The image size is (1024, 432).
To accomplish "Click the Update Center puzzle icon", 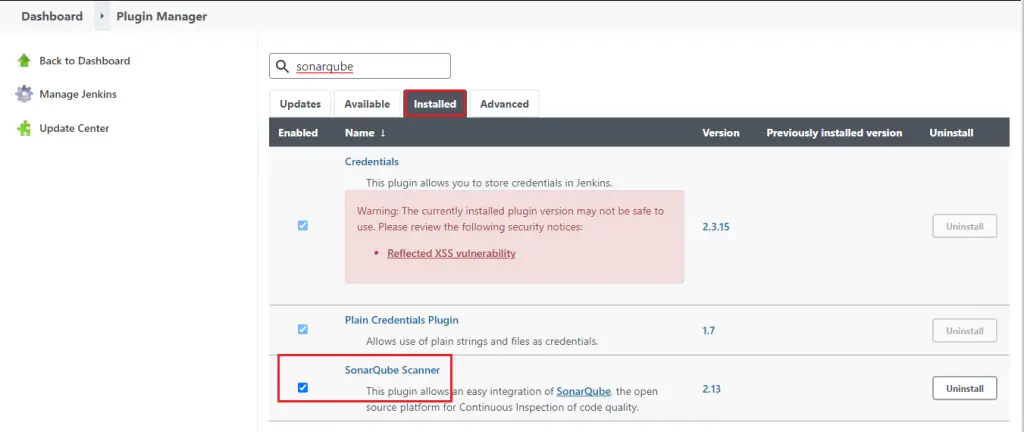I will (24, 129).
